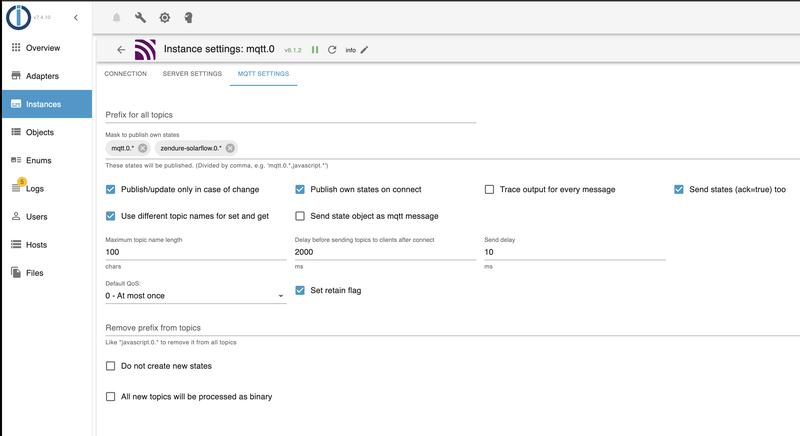The height and width of the screenshot is (436, 800).
Task: Click the ioBroker logo
Action: 18,17
